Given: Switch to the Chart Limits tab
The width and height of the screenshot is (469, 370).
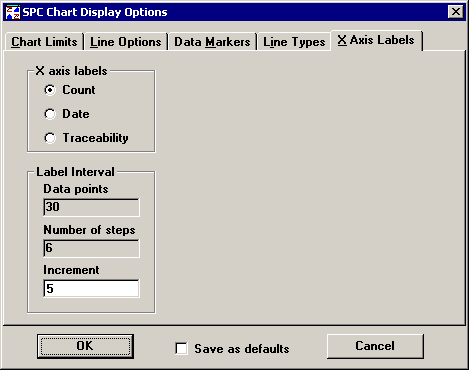Looking at the screenshot, I should click(44, 42).
